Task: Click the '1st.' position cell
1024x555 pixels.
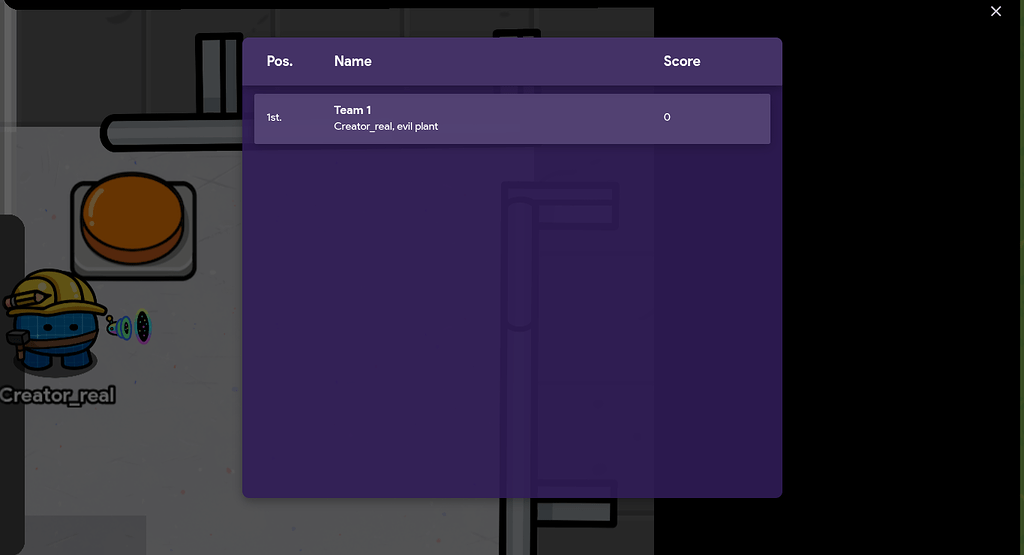Action: (x=274, y=118)
